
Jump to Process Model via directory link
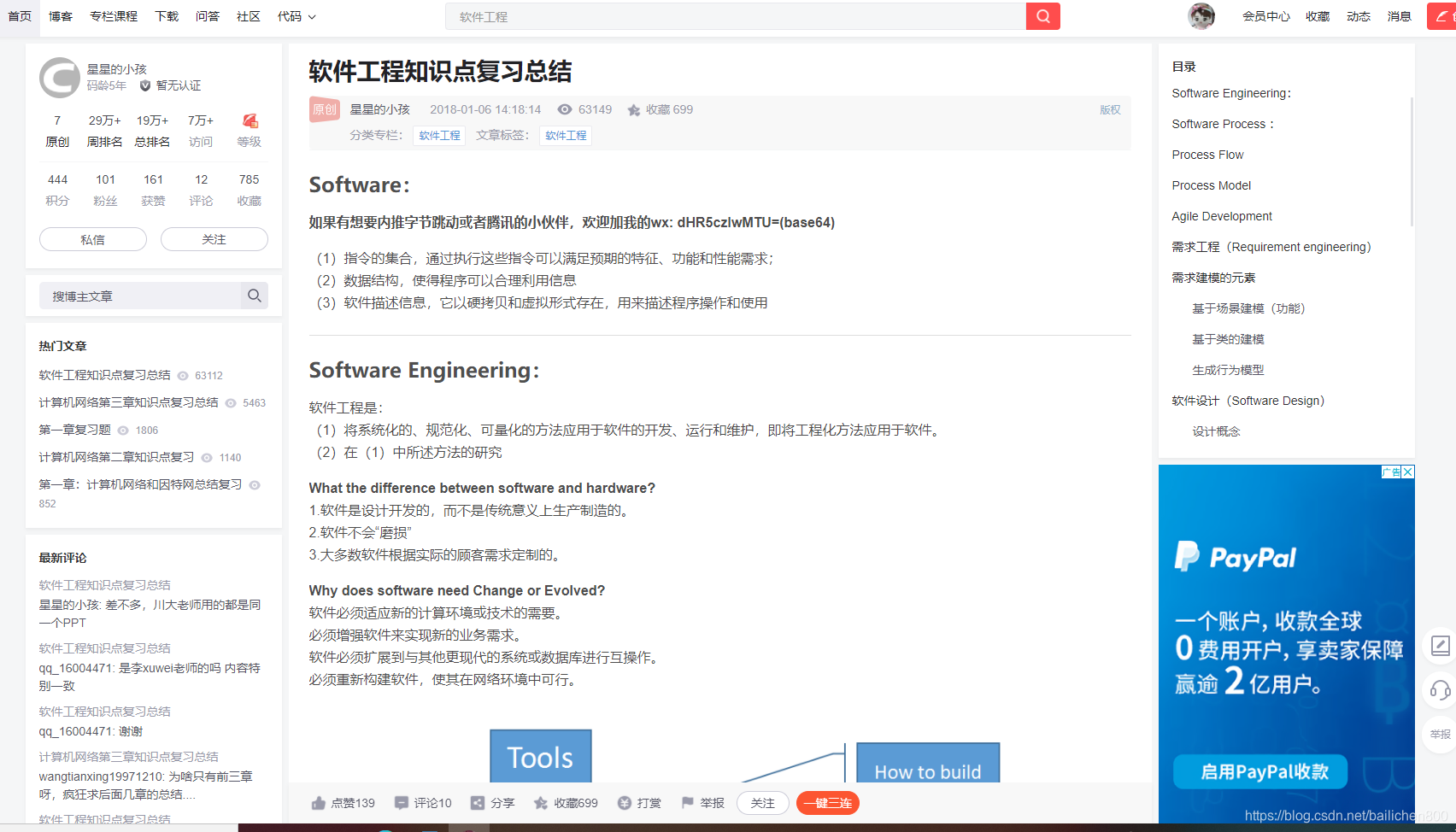click(x=1211, y=185)
